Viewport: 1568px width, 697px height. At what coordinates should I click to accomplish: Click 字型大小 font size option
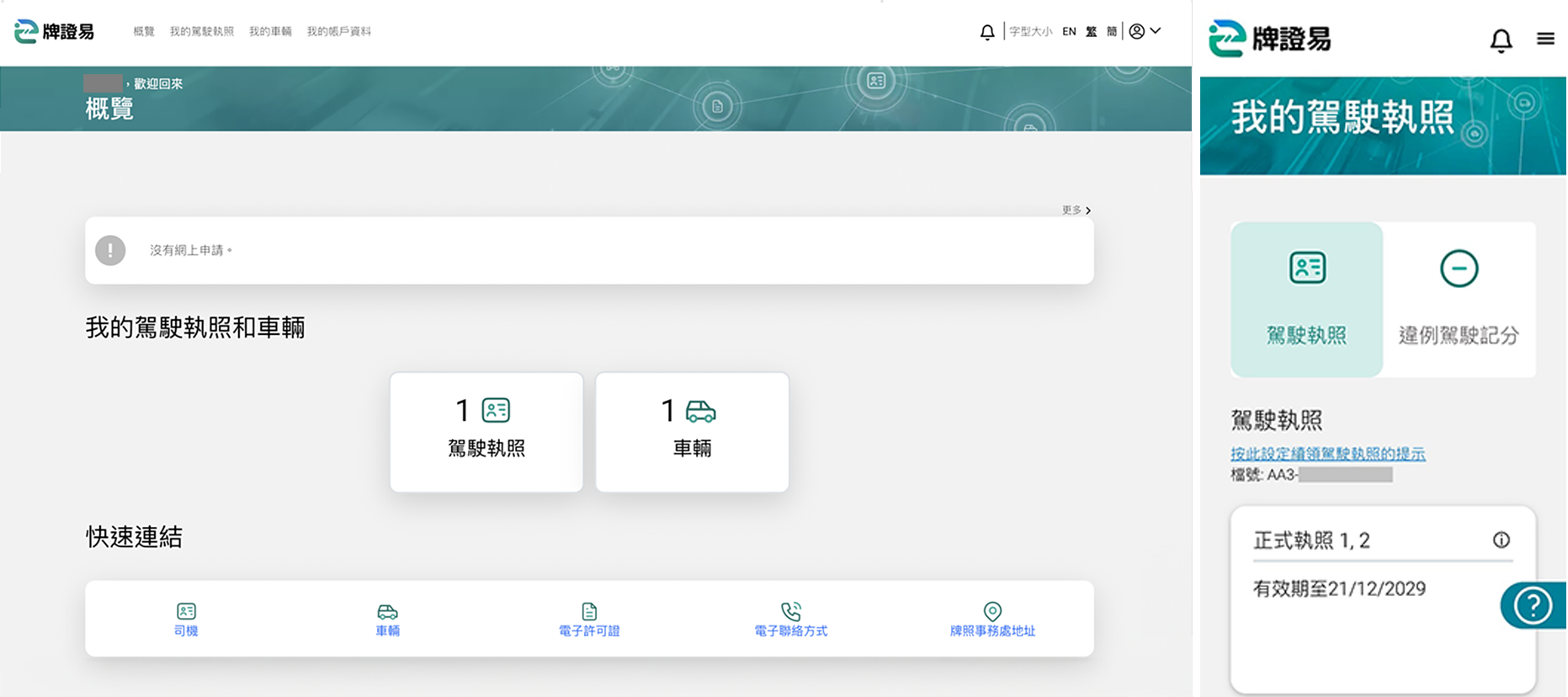pyautogui.click(x=1031, y=31)
